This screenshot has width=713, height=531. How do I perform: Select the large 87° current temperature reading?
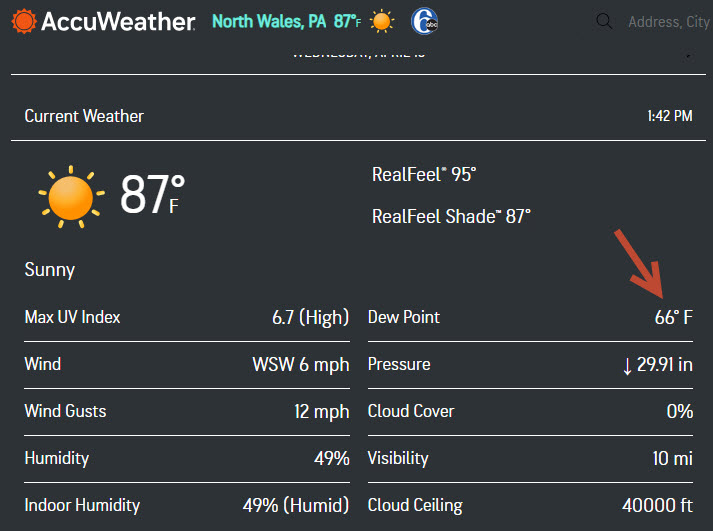pyautogui.click(x=152, y=195)
